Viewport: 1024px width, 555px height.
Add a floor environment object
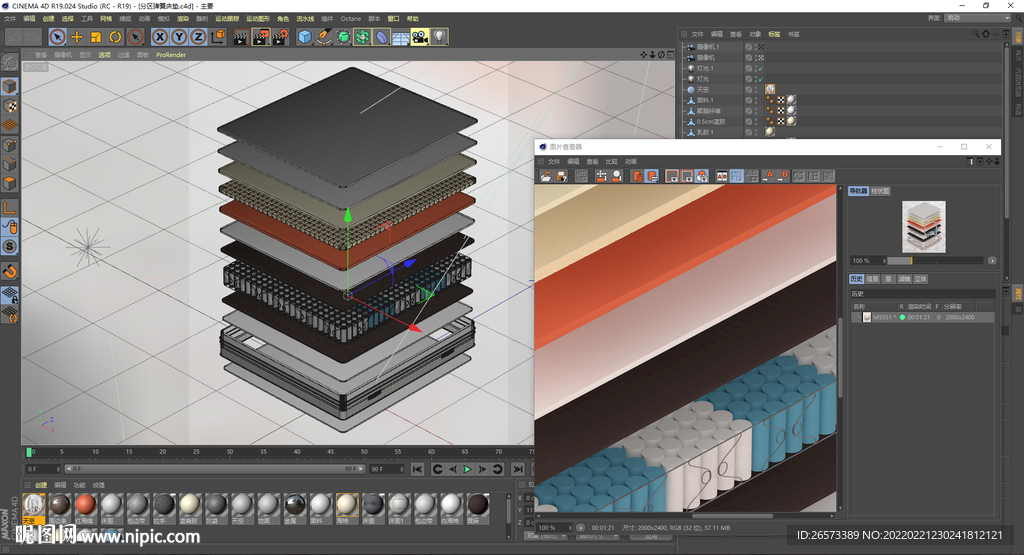click(401, 37)
